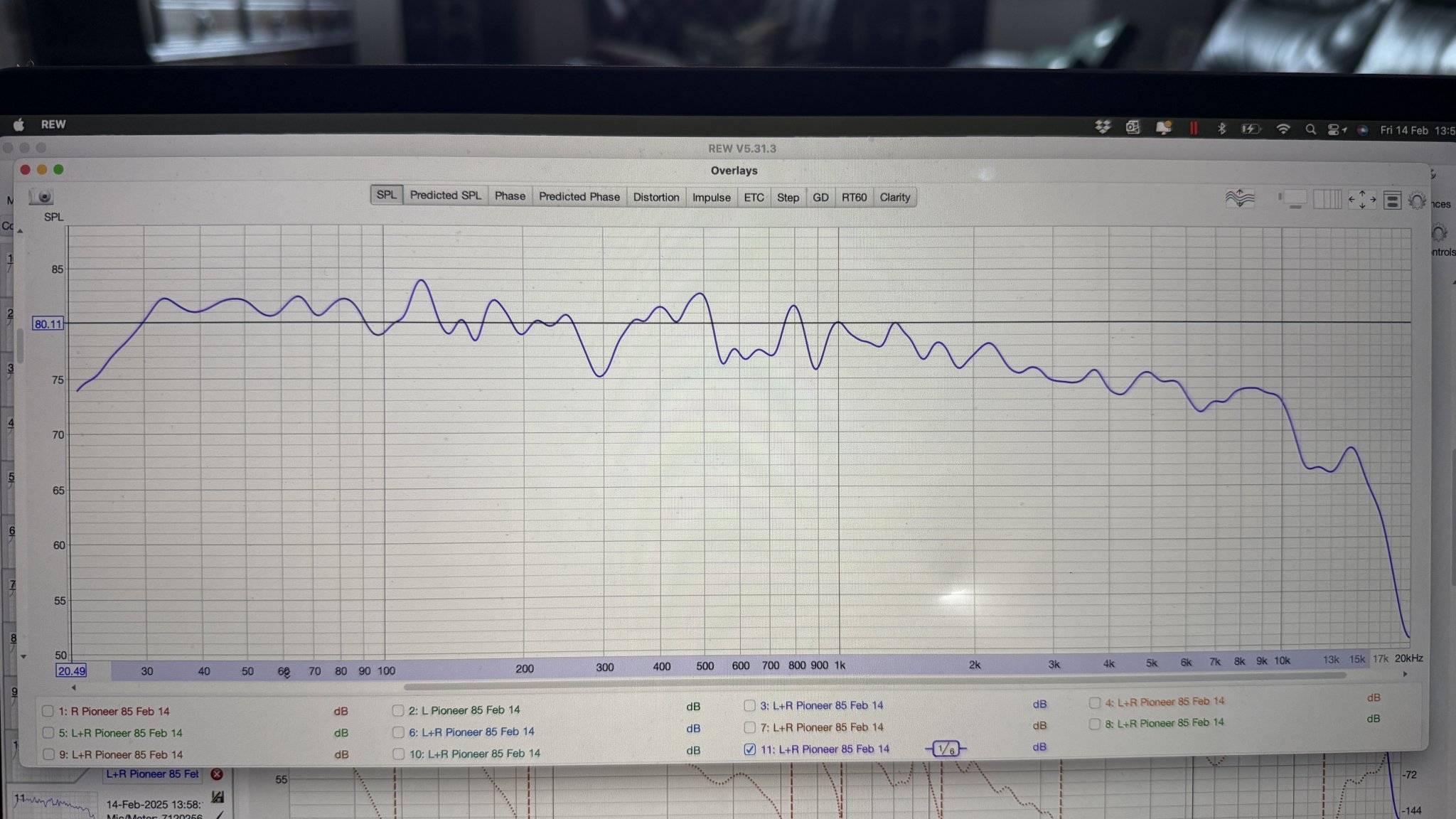Click the battery charging status icon
1456x819 pixels.
click(1251, 129)
